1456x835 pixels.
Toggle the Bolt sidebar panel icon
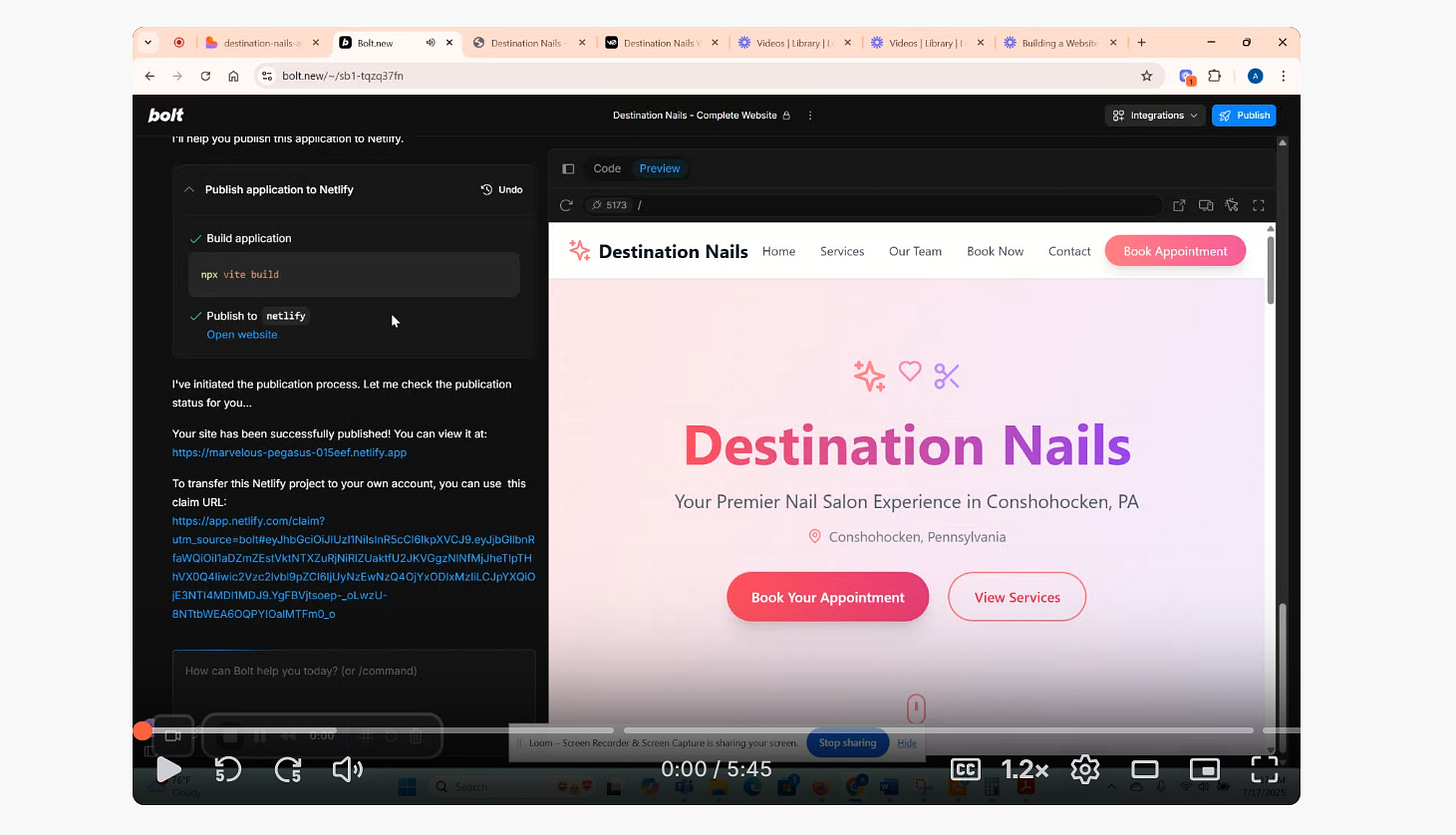(568, 169)
